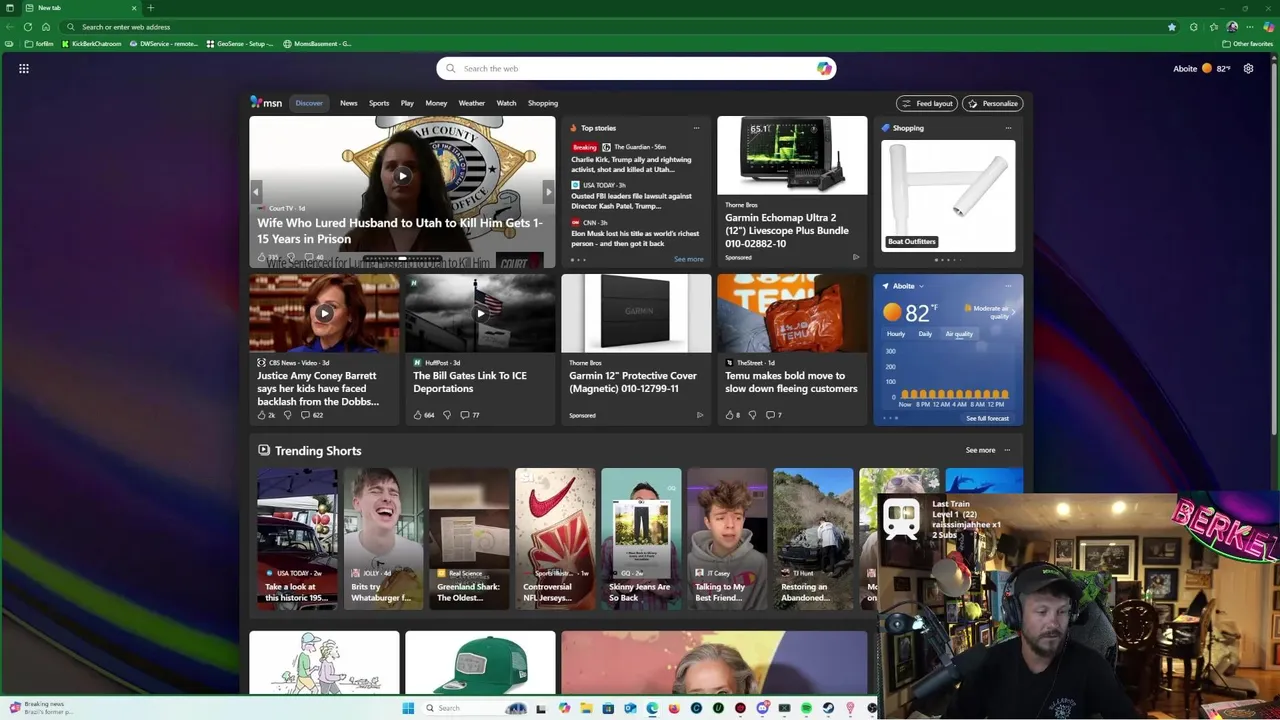The image size is (1280, 720).
Task: Reload the page with the refresh icon
Action: [x=27, y=27]
